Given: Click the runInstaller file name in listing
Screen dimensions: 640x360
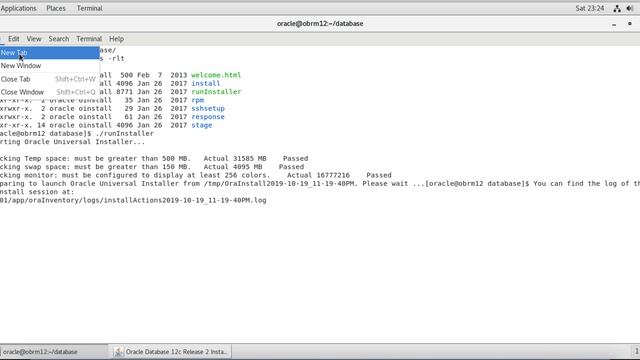Looking at the screenshot, I should [x=216, y=92].
